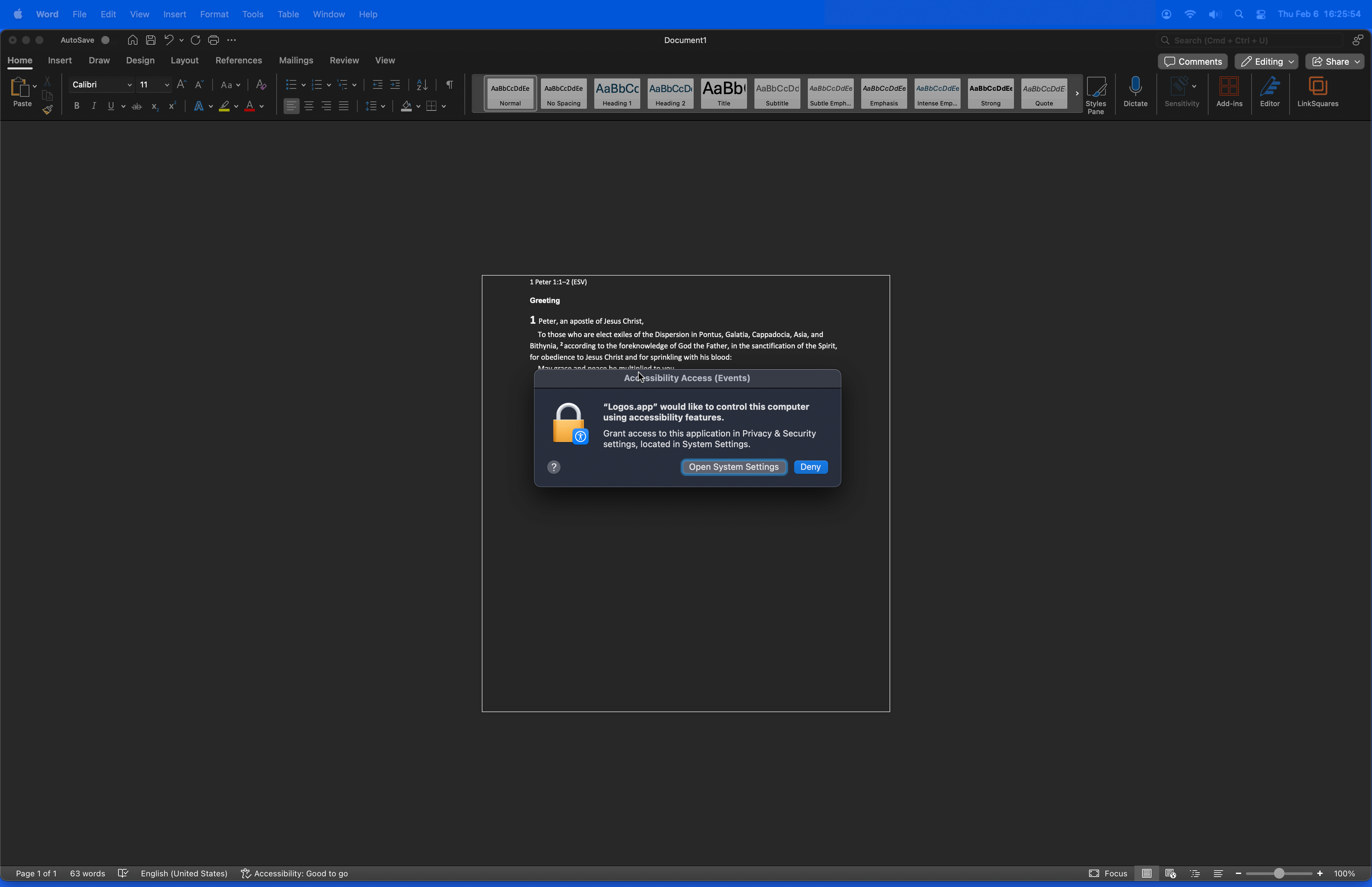The width and height of the screenshot is (1372, 887).
Task: Open the bullets list dropdown arrow
Action: click(x=303, y=85)
